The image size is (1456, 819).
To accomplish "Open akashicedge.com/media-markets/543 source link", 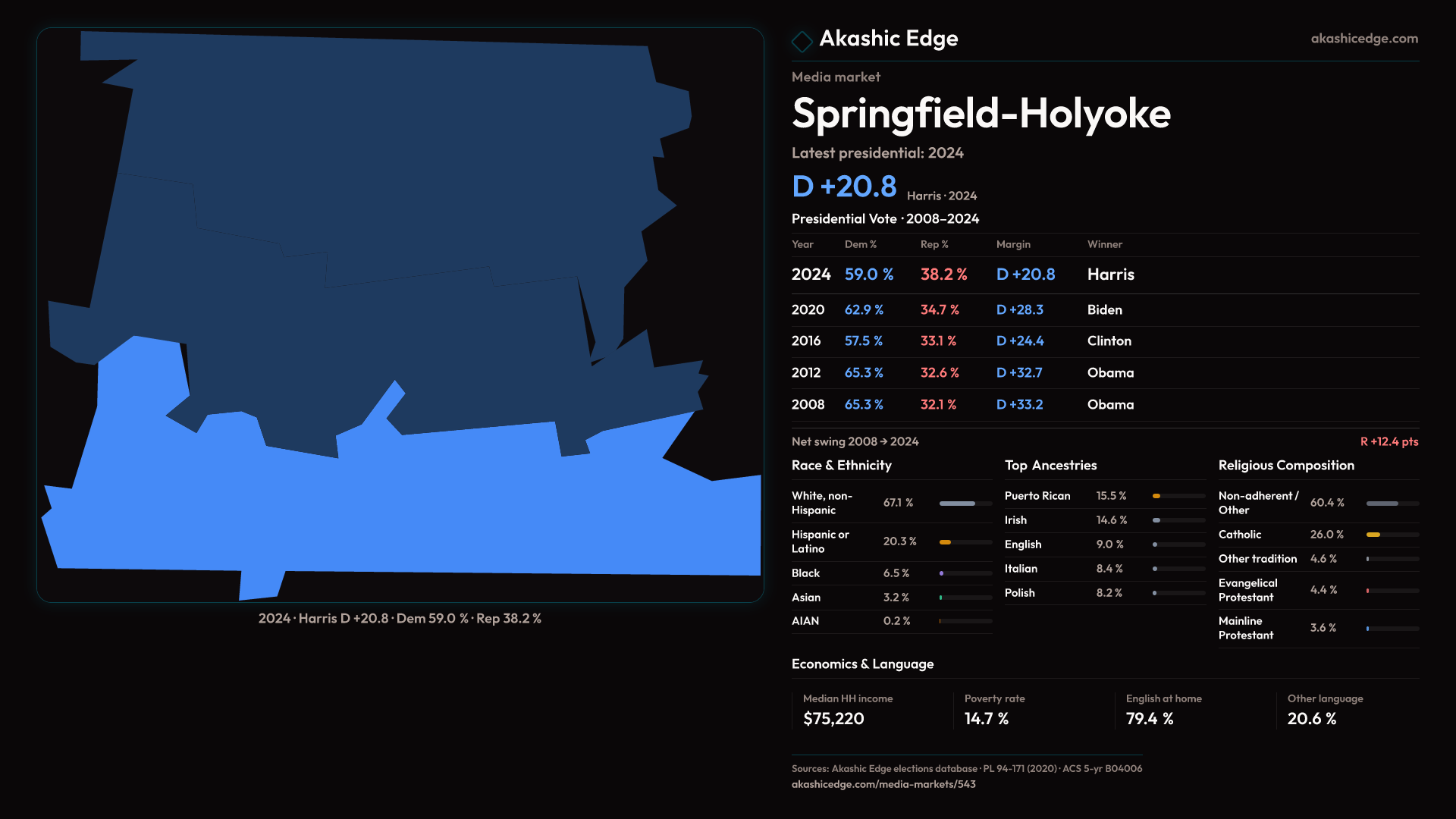I will coord(883,784).
